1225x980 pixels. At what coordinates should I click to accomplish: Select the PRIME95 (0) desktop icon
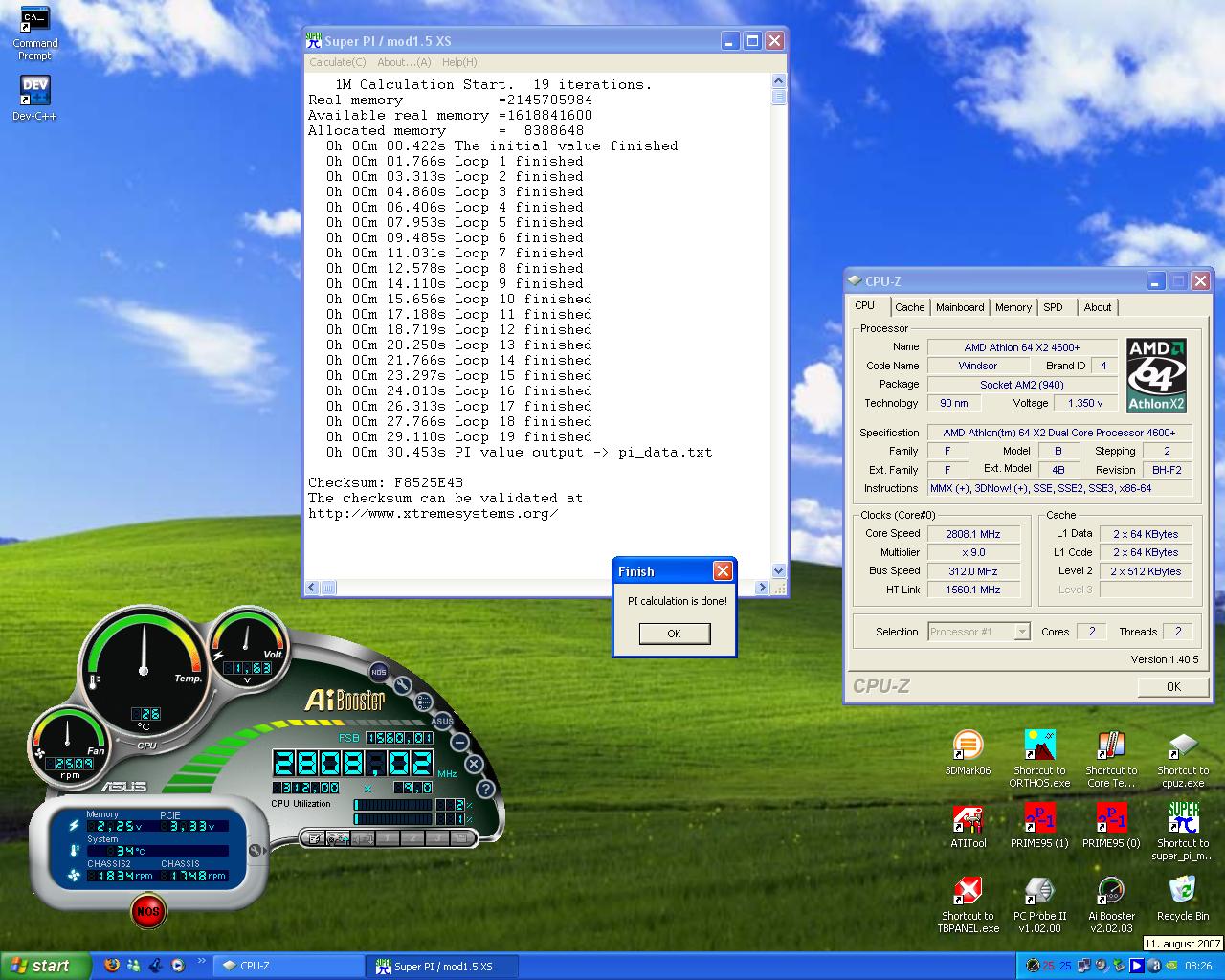[1111, 826]
